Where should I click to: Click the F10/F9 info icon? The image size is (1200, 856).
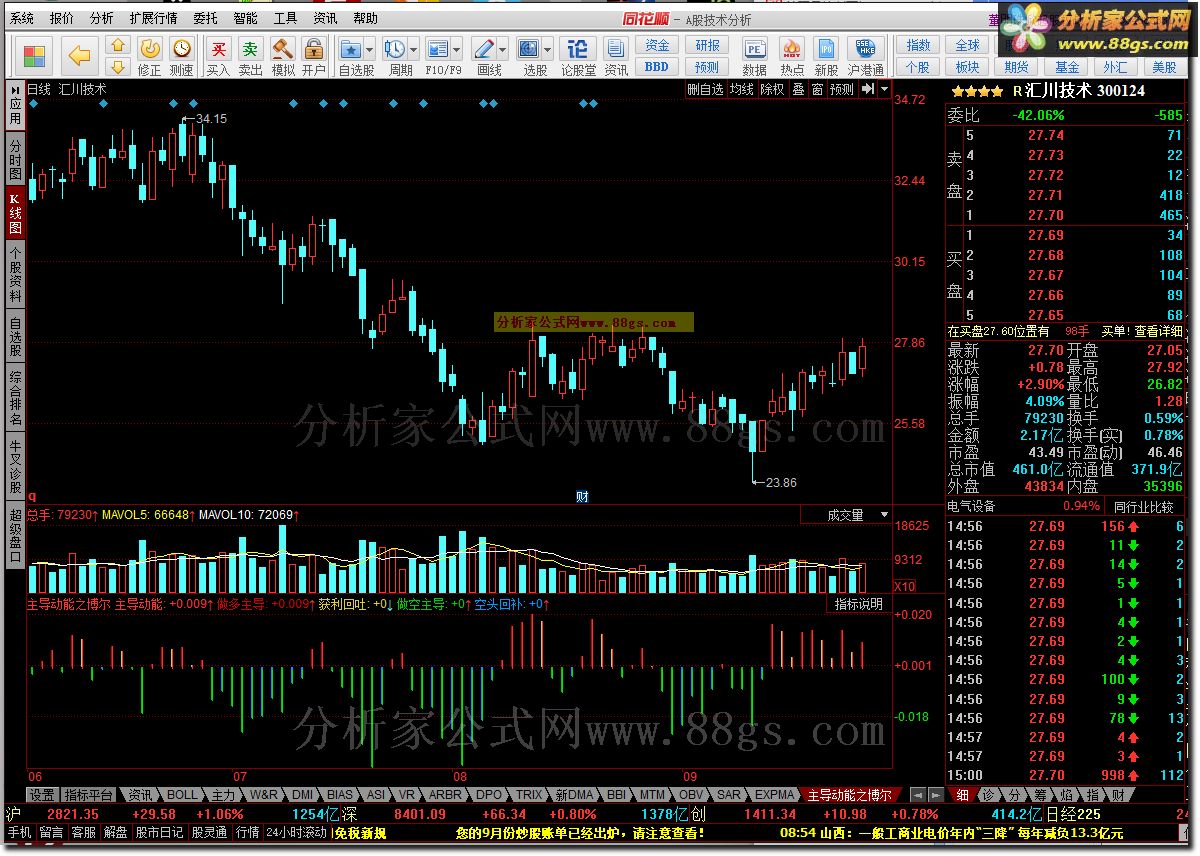pos(437,48)
